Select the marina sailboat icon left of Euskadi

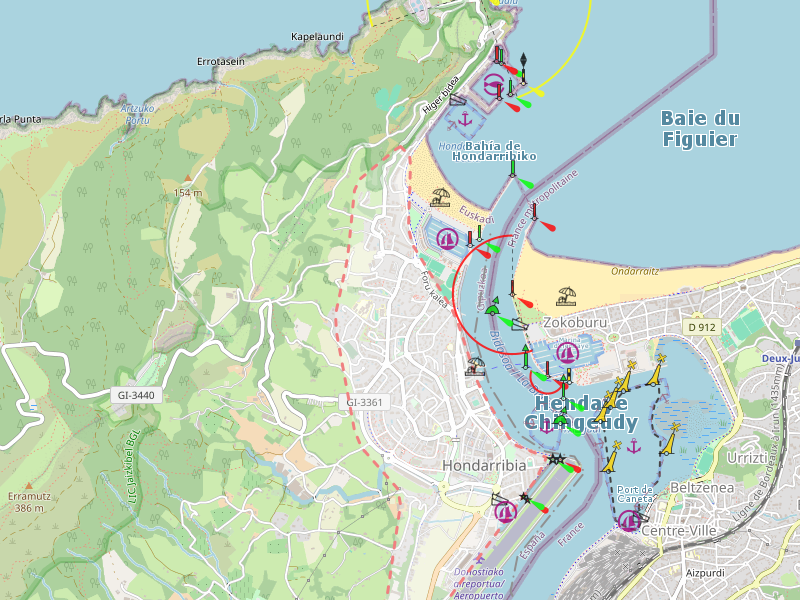(x=447, y=239)
